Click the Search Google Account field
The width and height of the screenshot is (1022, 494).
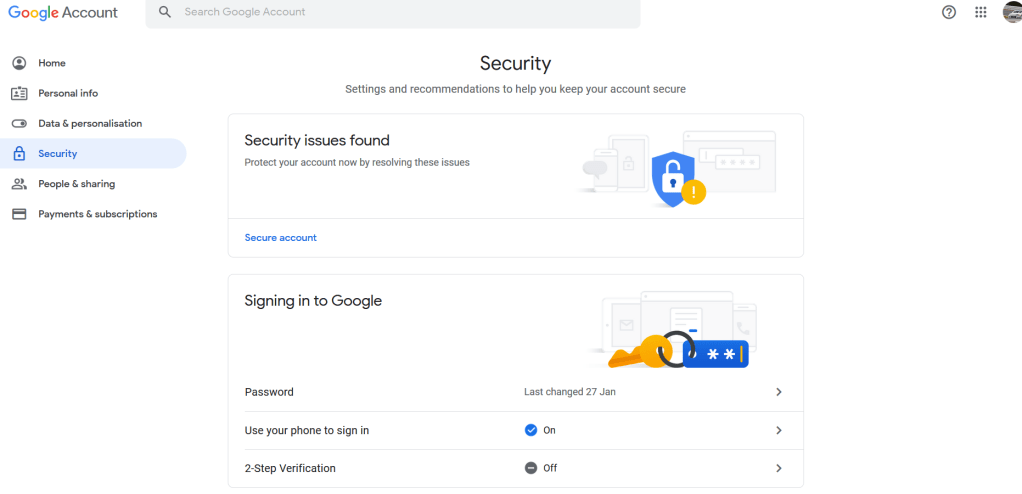point(400,12)
